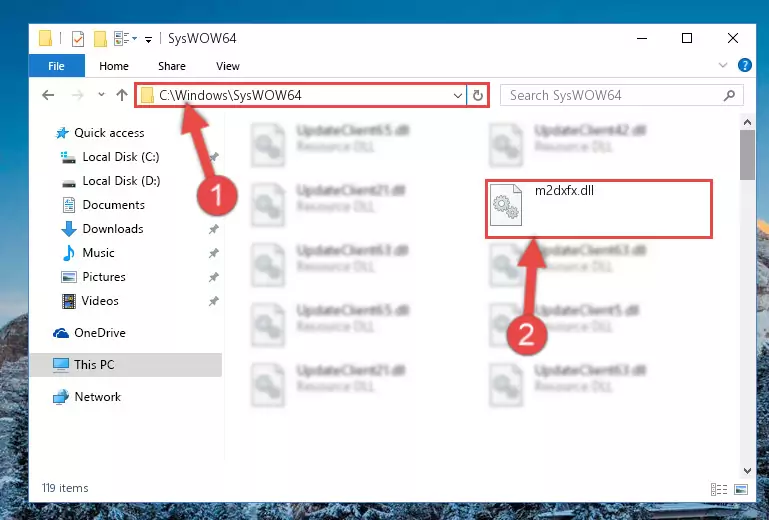Switch to the Share ribbon tab

pos(172,66)
